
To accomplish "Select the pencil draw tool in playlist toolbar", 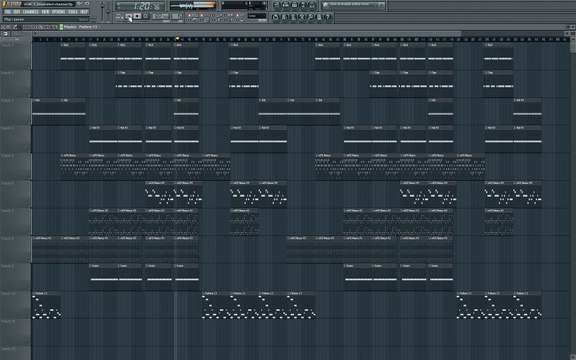I will 15,27.
